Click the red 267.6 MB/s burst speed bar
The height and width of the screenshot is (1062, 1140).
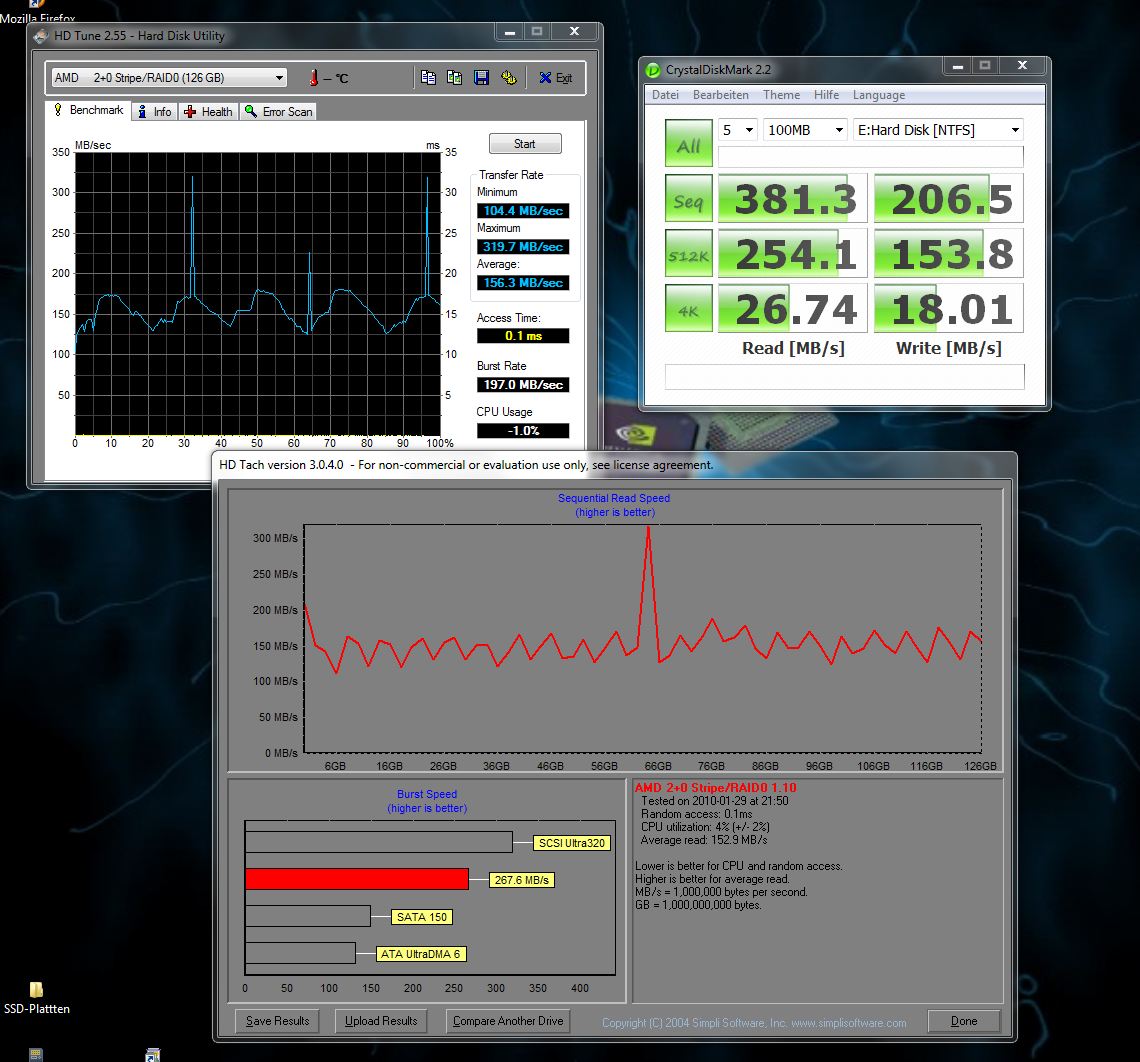356,879
